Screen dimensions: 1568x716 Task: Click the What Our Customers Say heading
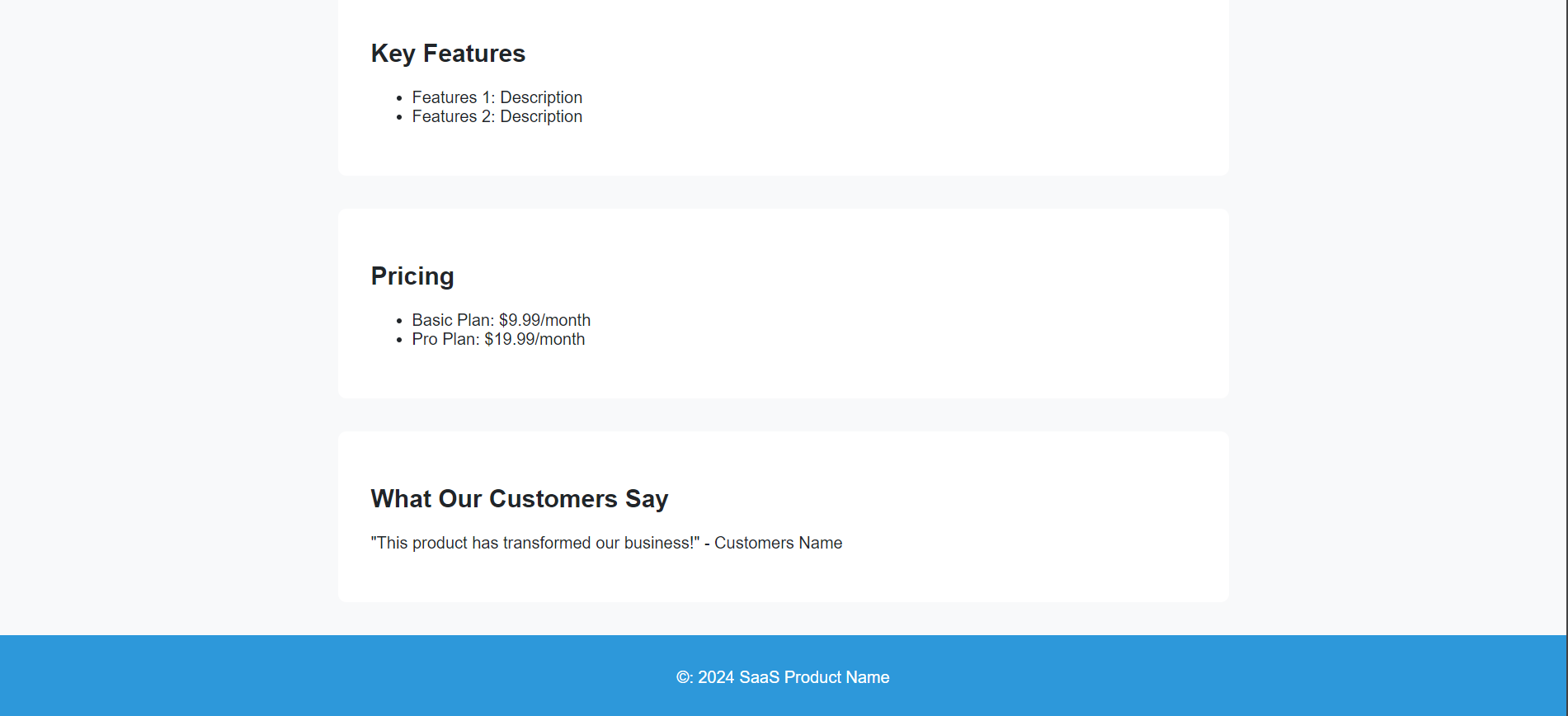click(519, 499)
